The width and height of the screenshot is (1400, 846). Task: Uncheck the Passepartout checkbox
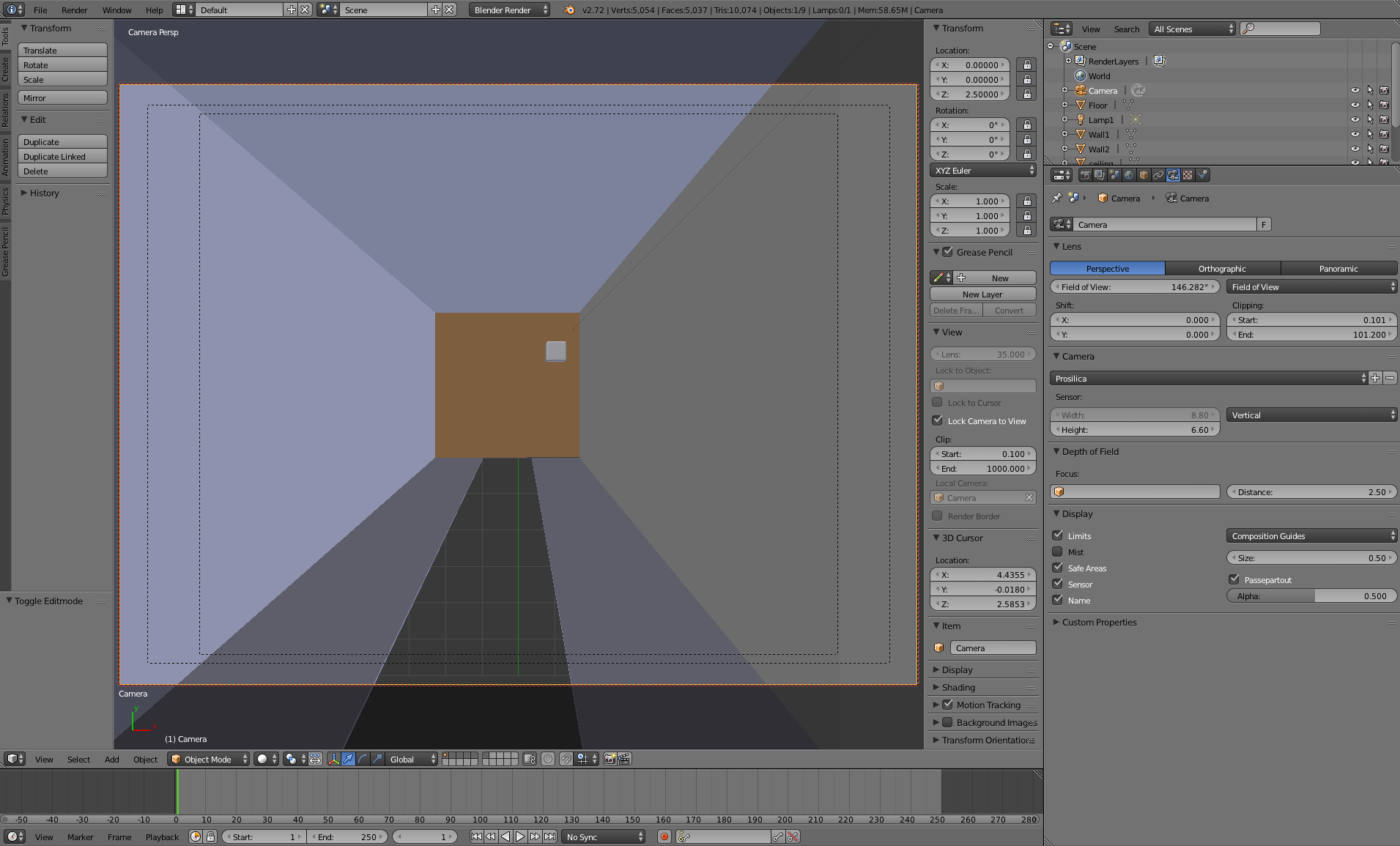coord(1234,579)
